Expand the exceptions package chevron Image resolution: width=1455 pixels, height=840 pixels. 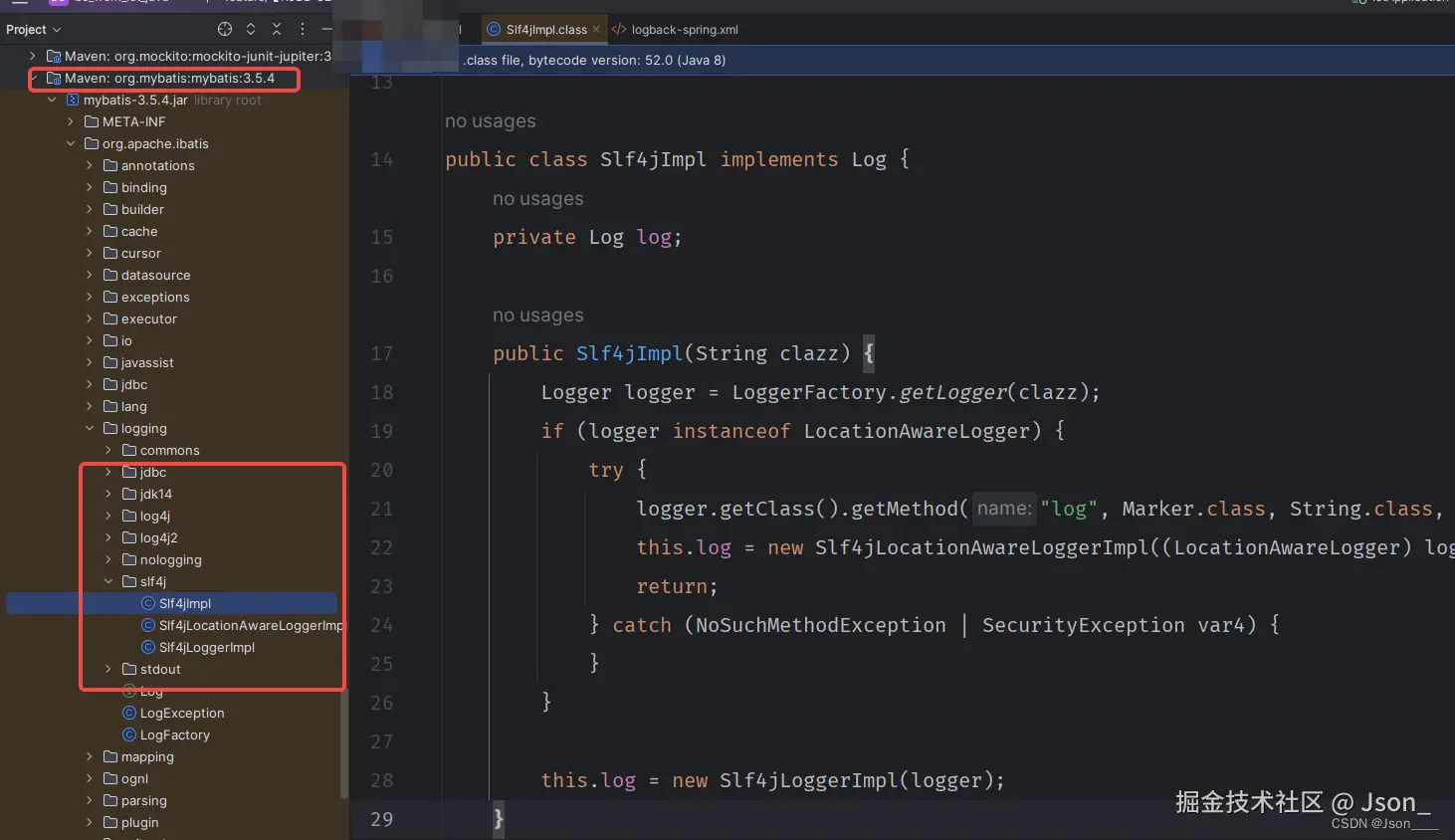(x=90, y=297)
